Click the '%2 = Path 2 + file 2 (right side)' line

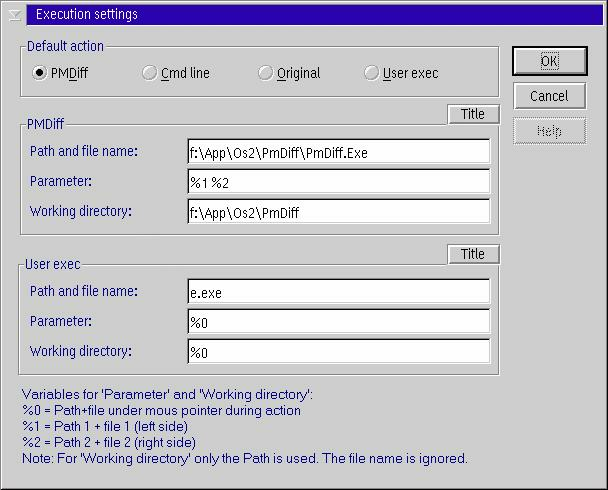coord(109,442)
